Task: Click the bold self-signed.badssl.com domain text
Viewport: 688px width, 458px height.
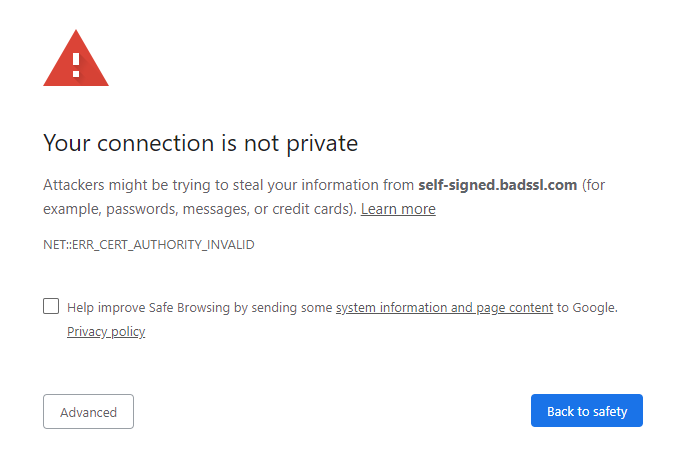Action: 497,185
